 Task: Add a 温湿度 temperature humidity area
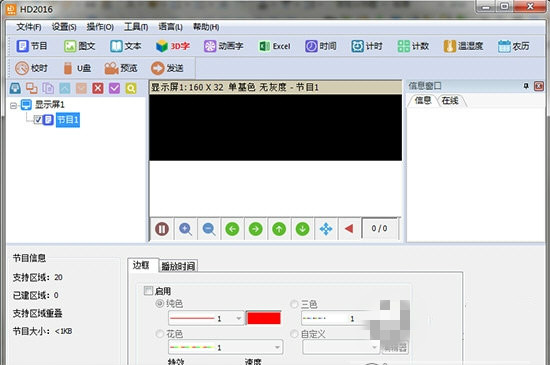[x=463, y=46]
